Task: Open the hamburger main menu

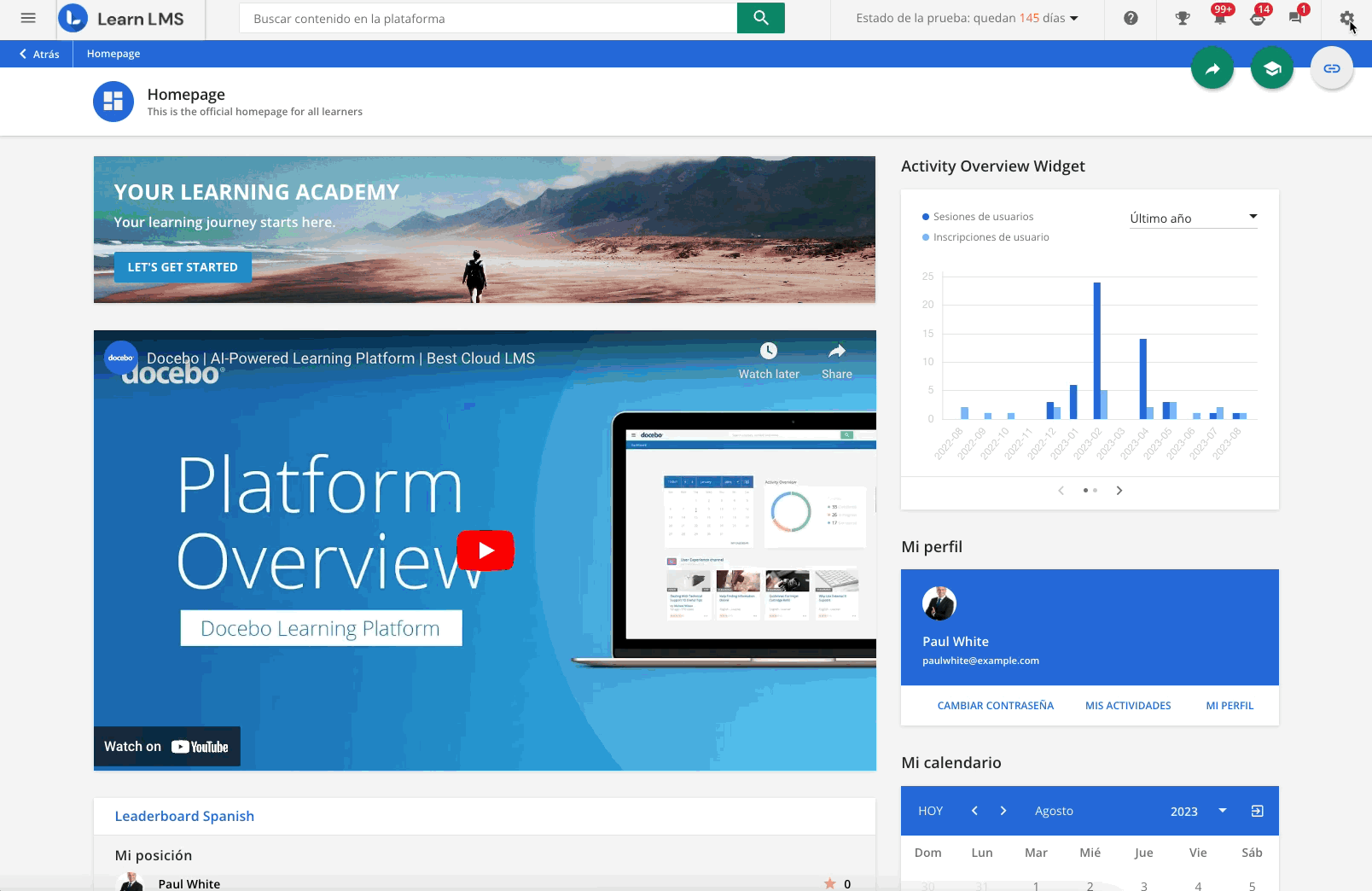Action: [x=28, y=18]
